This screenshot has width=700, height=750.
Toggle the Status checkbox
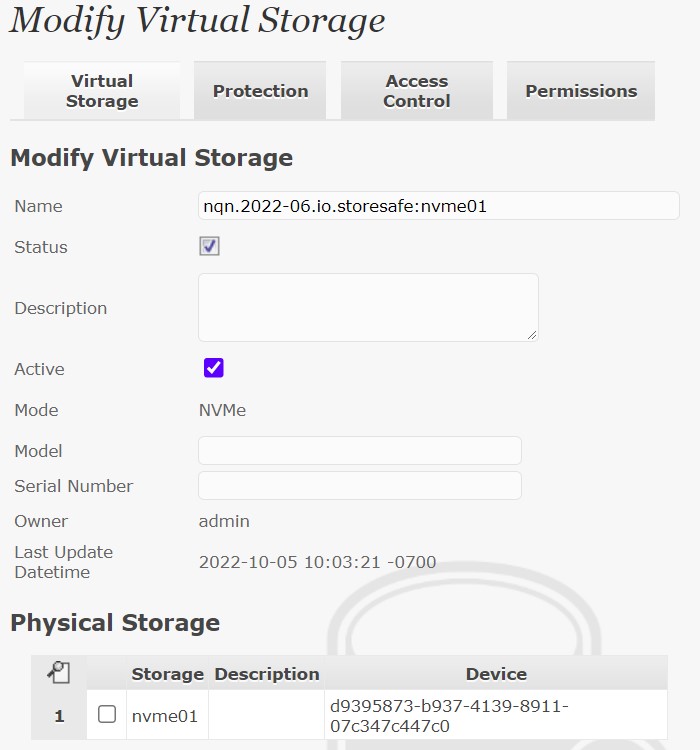[x=209, y=246]
